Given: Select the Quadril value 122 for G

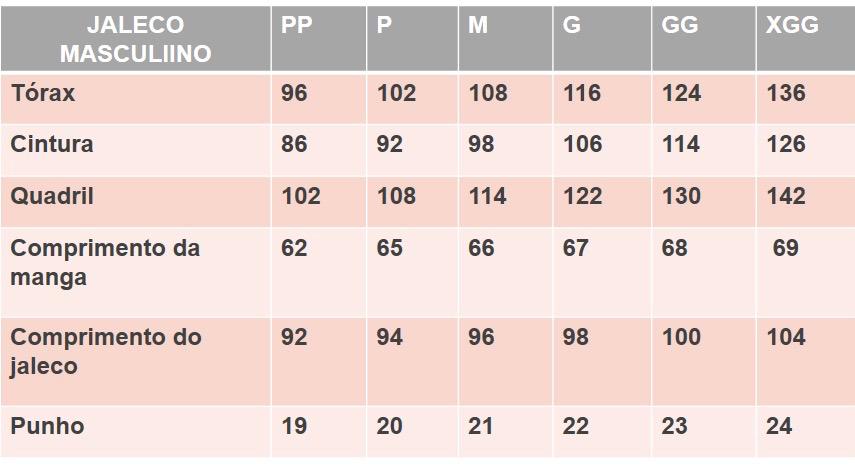Looking at the screenshot, I should click(x=582, y=196).
